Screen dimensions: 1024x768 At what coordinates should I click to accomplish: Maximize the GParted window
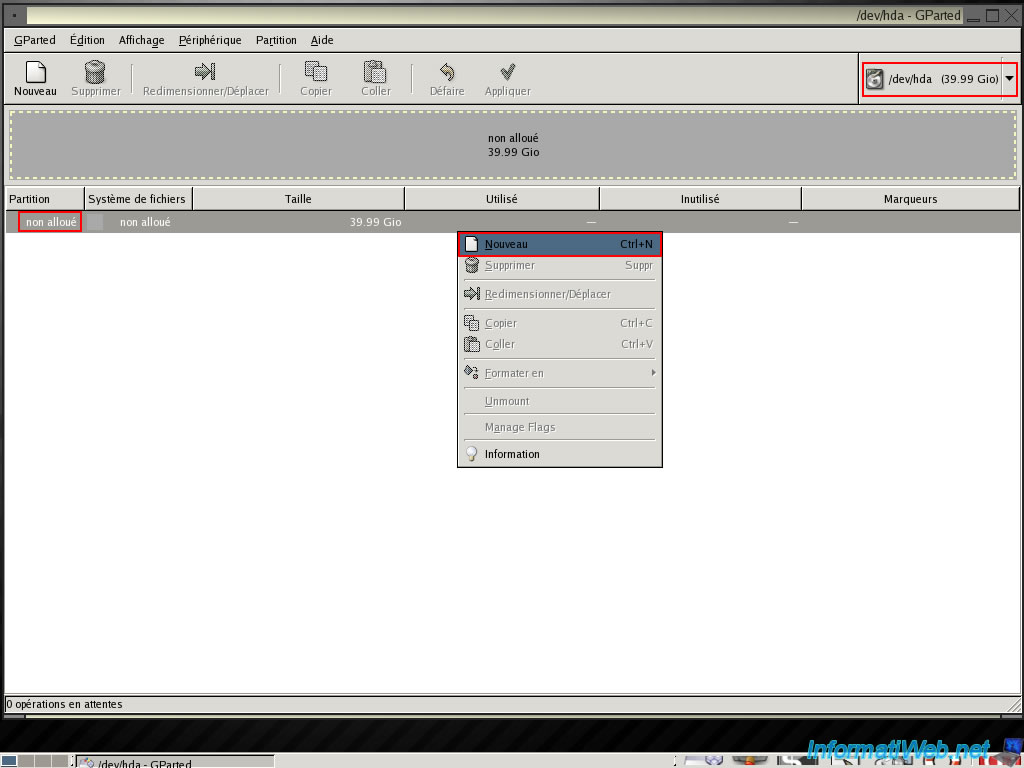[992, 16]
